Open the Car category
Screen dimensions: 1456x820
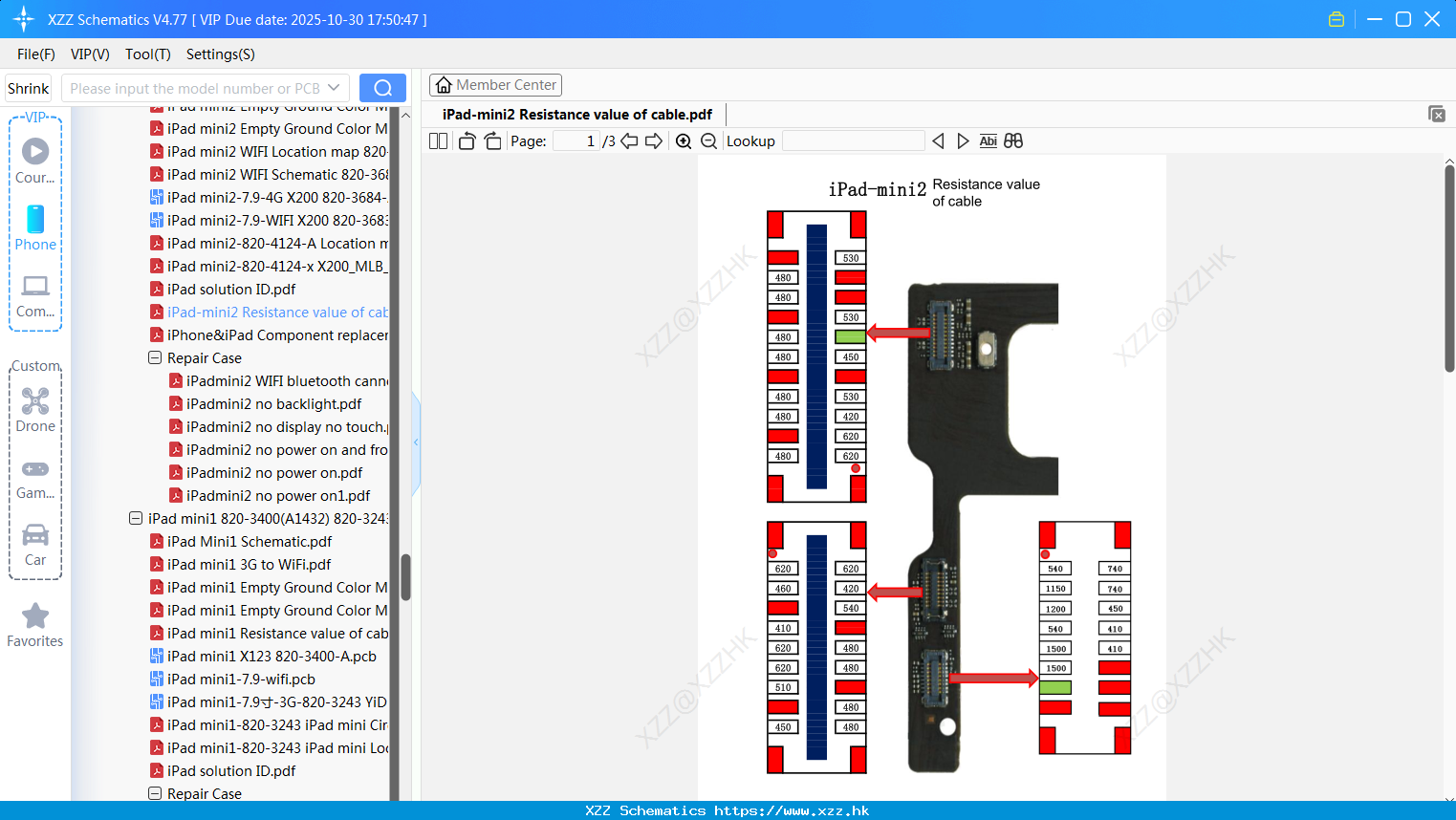click(35, 545)
